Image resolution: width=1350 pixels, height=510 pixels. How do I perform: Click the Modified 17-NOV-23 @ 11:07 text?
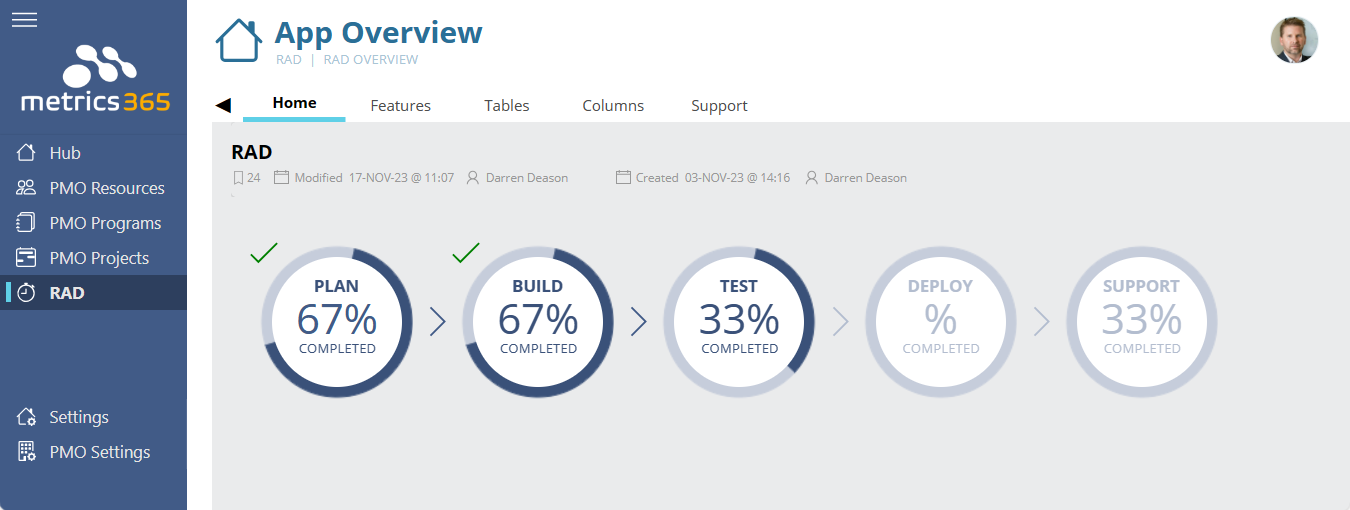[374, 178]
